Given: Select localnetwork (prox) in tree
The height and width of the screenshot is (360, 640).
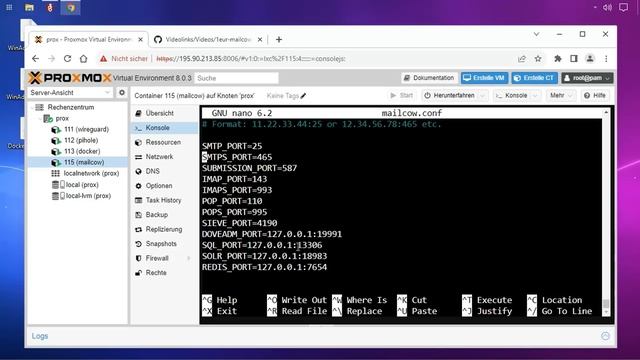Looking at the screenshot, I should pos(91,173).
